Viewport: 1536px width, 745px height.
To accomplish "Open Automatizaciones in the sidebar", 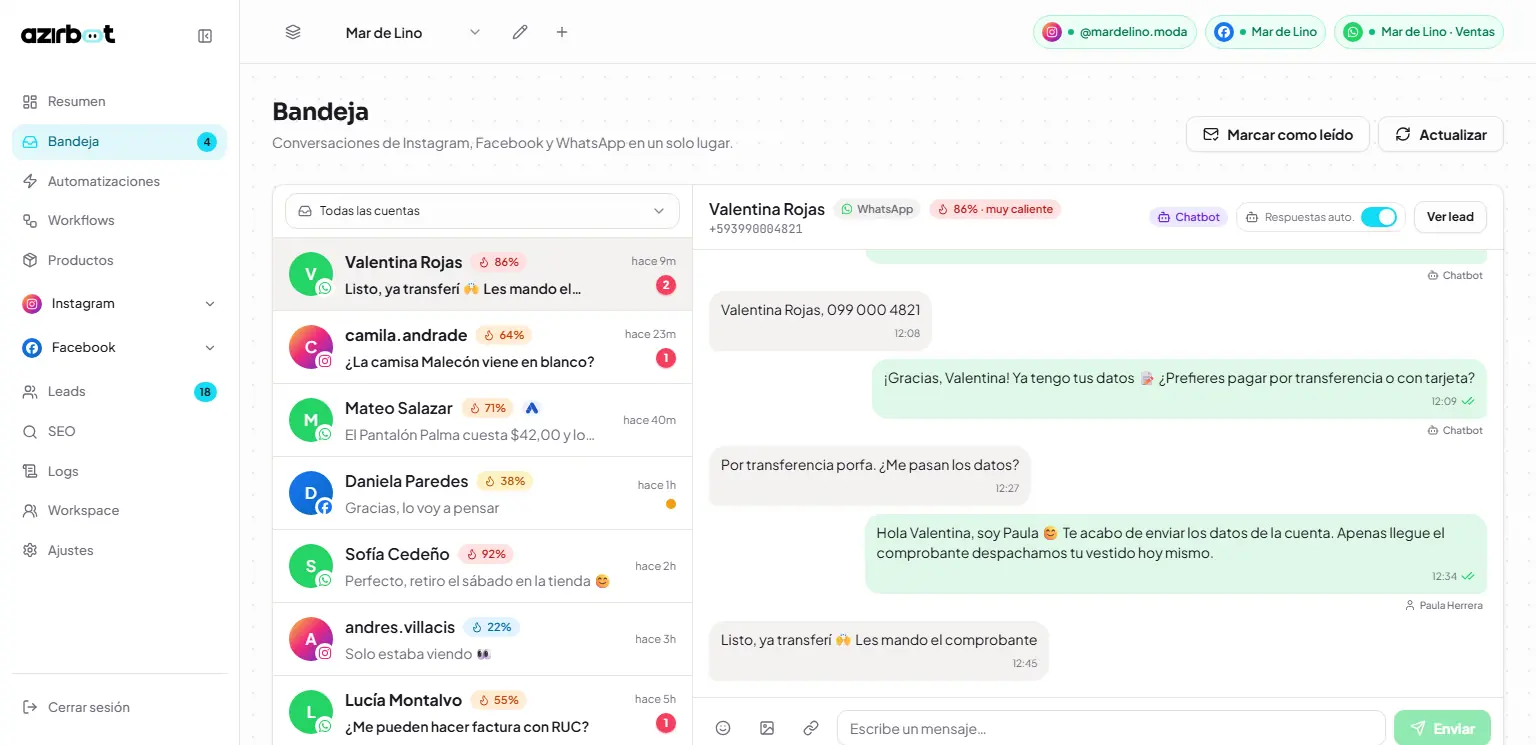I will tap(120, 181).
